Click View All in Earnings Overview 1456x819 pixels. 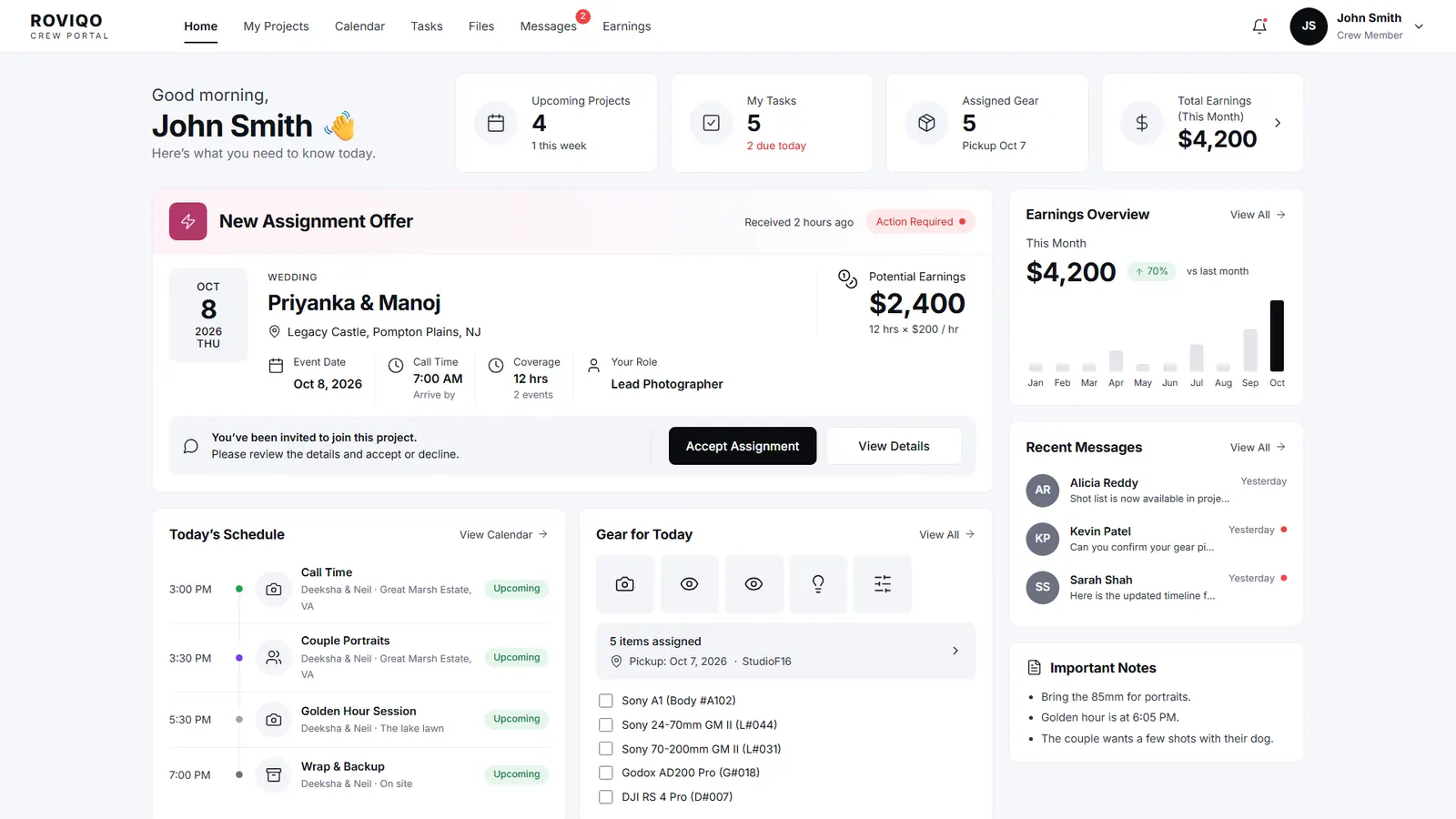(1258, 215)
